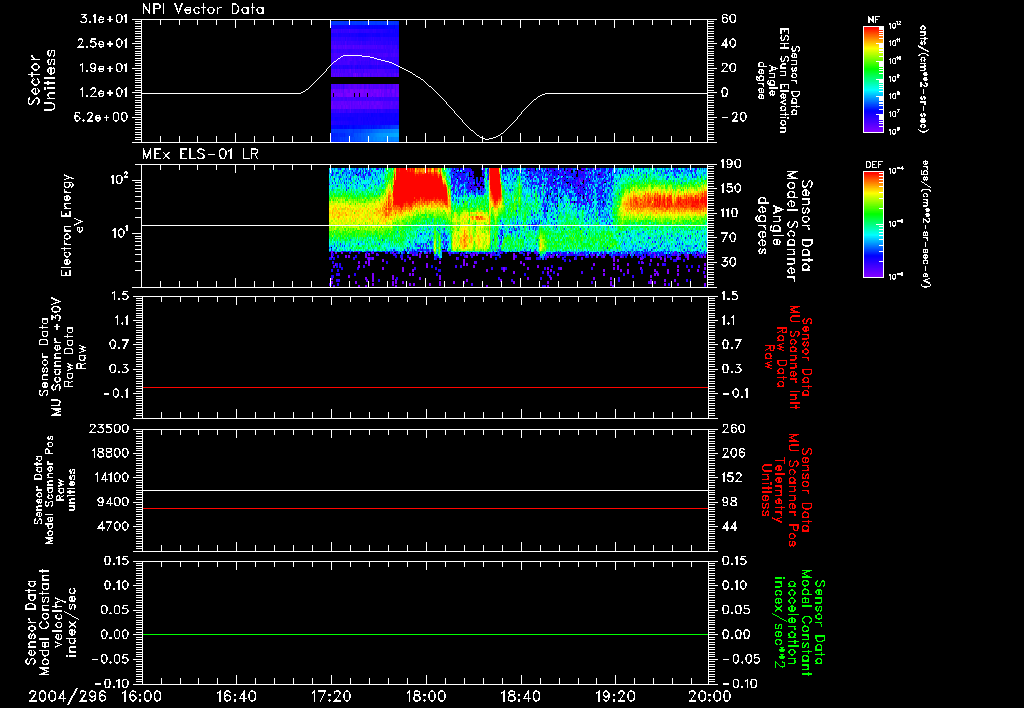The width and height of the screenshot is (1024, 708).
Task: Click the NF color scale bar
Action: (873, 78)
